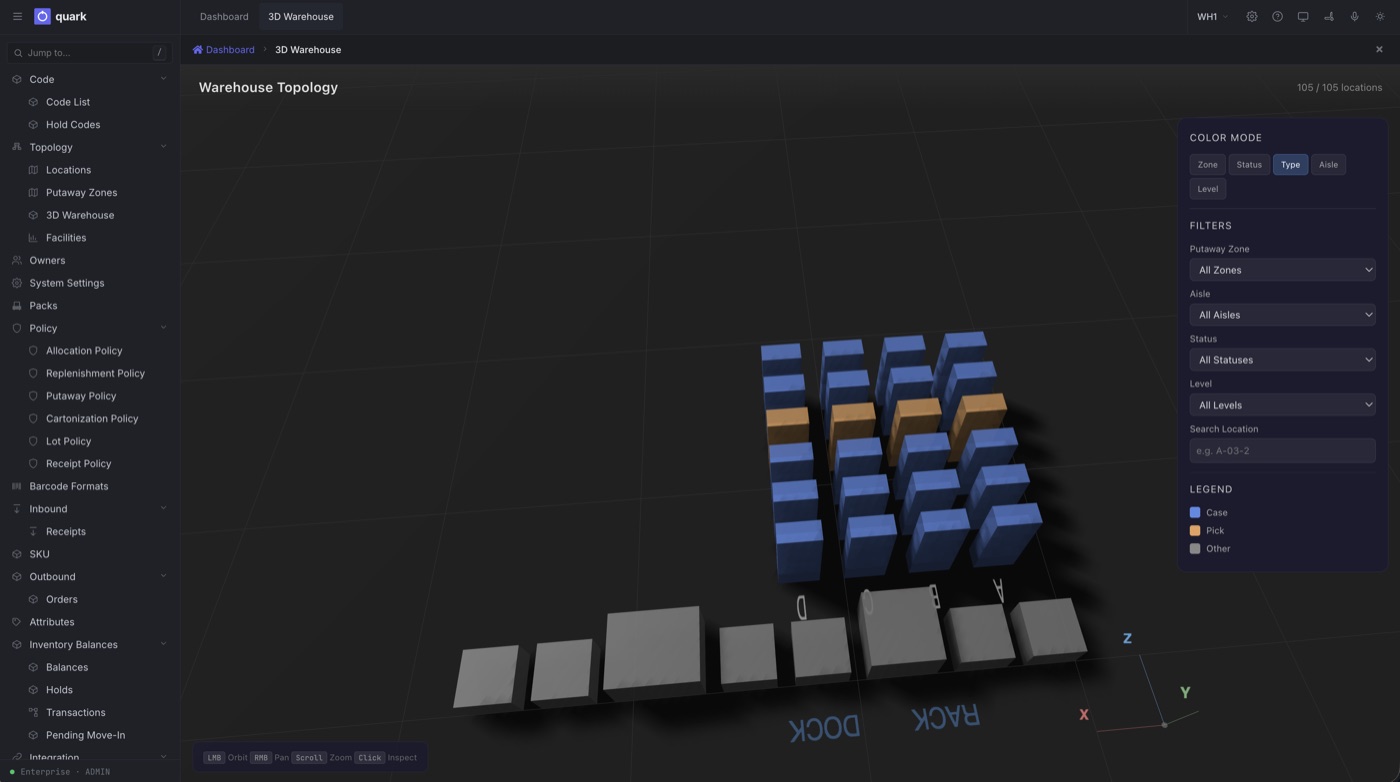Open the help question mark icon
The height and width of the screenshot is (782, 1400).
(x=1277, y=16)
